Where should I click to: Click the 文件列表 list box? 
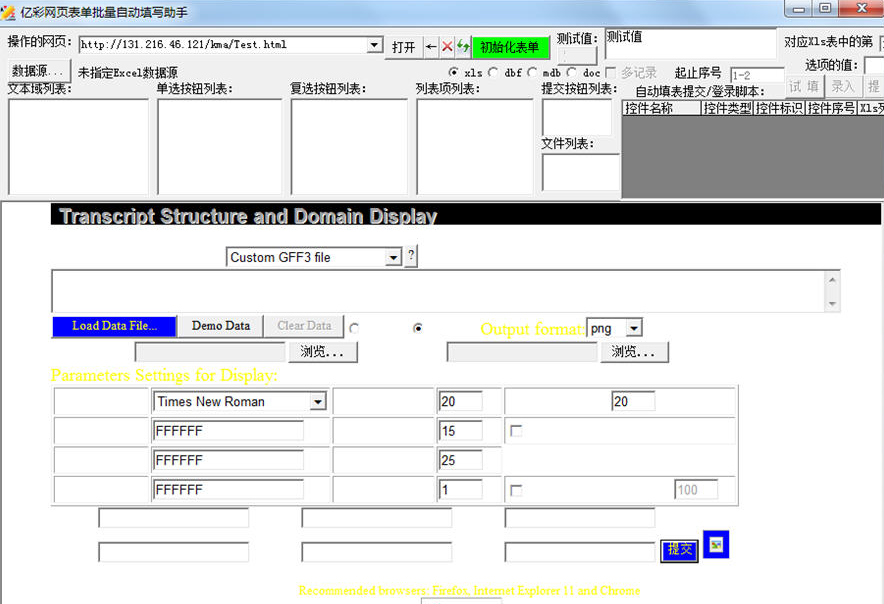pyautogui.click(x=581, y=173)
